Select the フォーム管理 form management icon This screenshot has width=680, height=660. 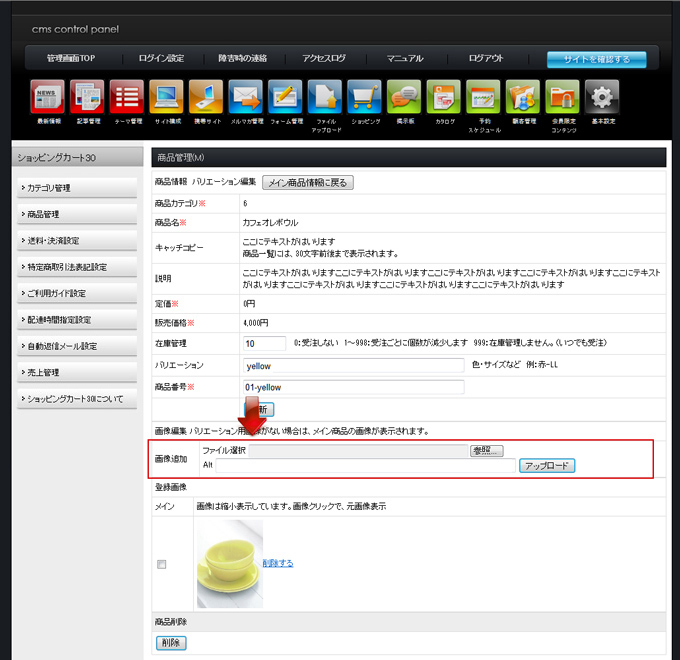(x=285, y=97)
